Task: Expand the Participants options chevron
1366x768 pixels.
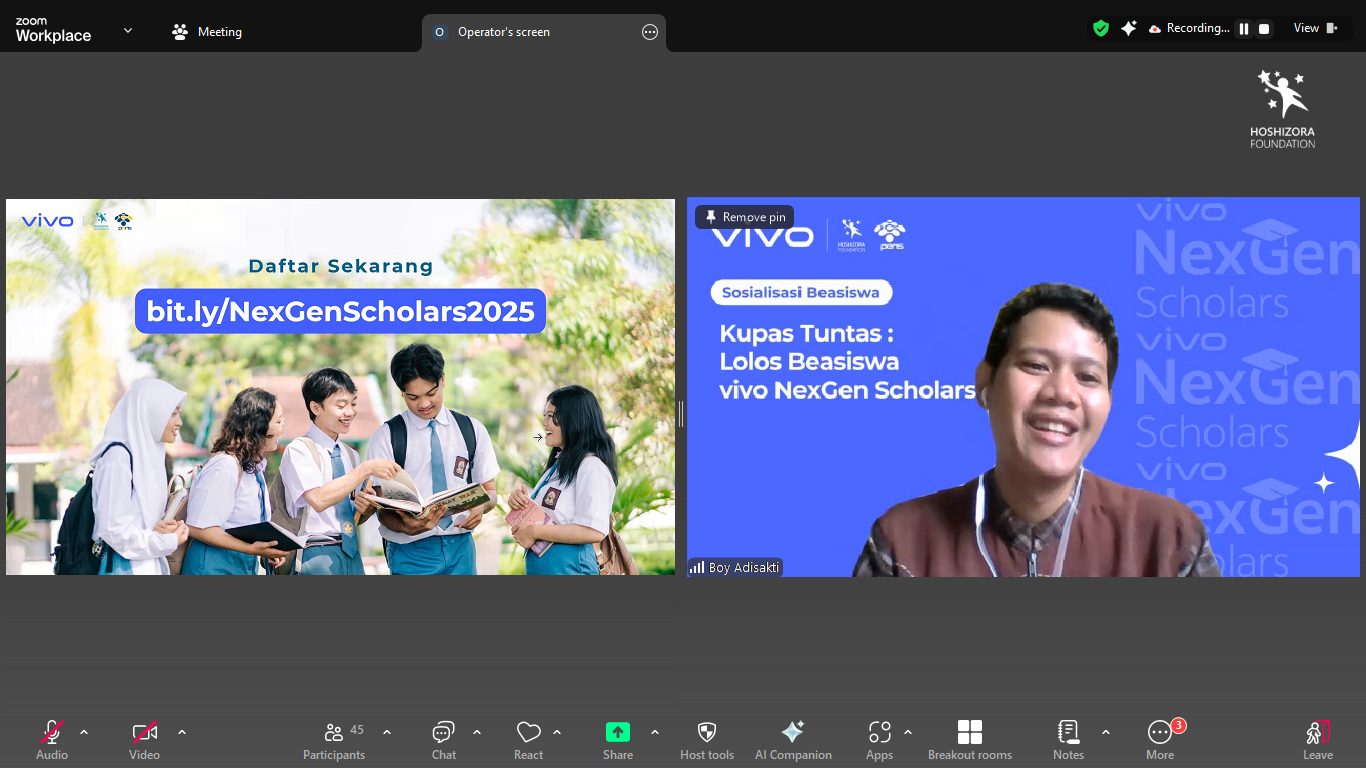Action: pos(387,732)
